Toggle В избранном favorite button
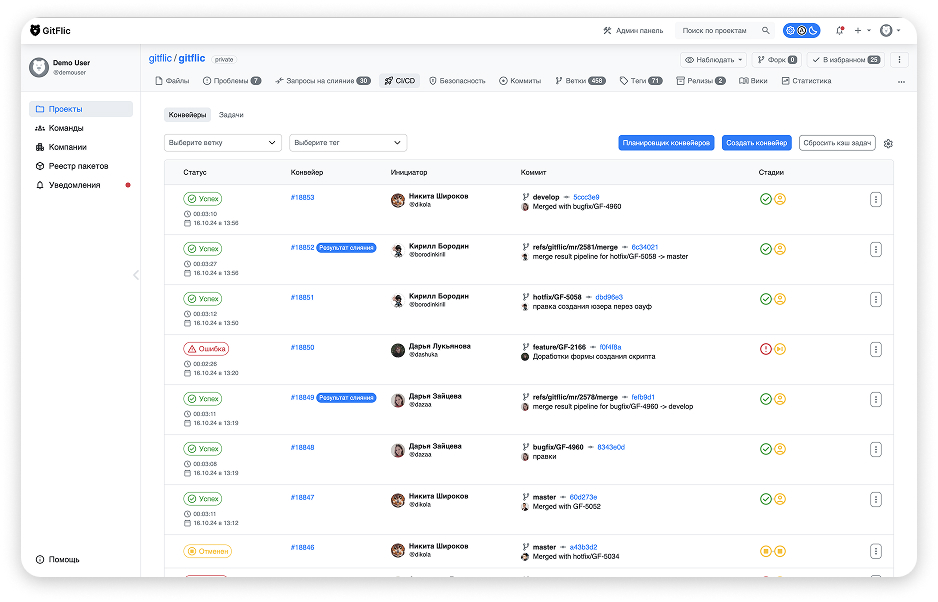The image size is (938, 602). (846, 60)
